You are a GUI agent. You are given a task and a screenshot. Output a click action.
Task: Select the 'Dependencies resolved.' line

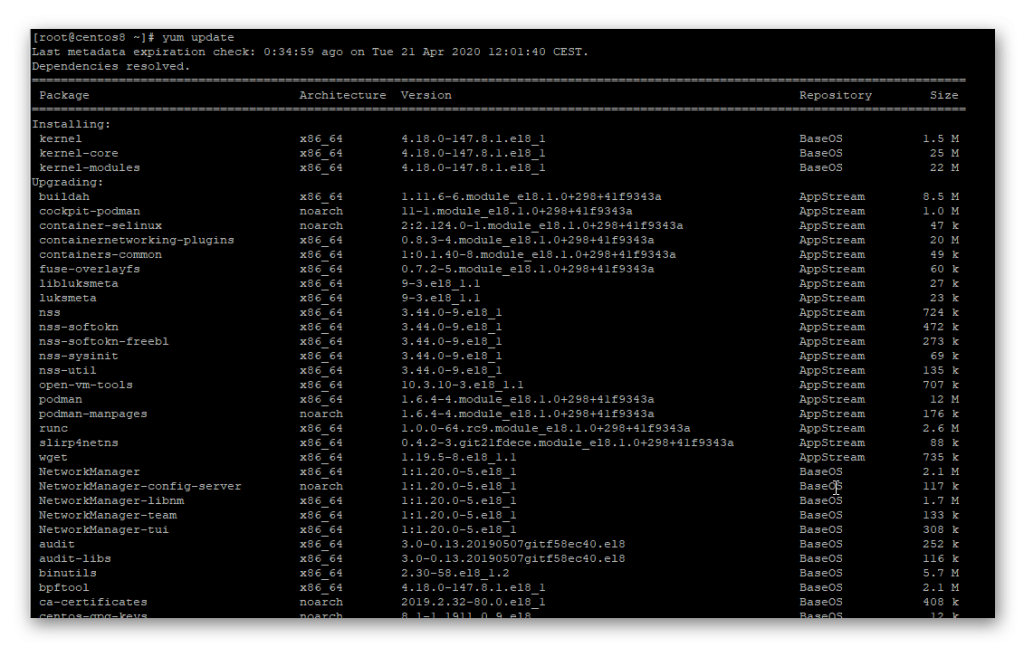[x=111, y=66]
